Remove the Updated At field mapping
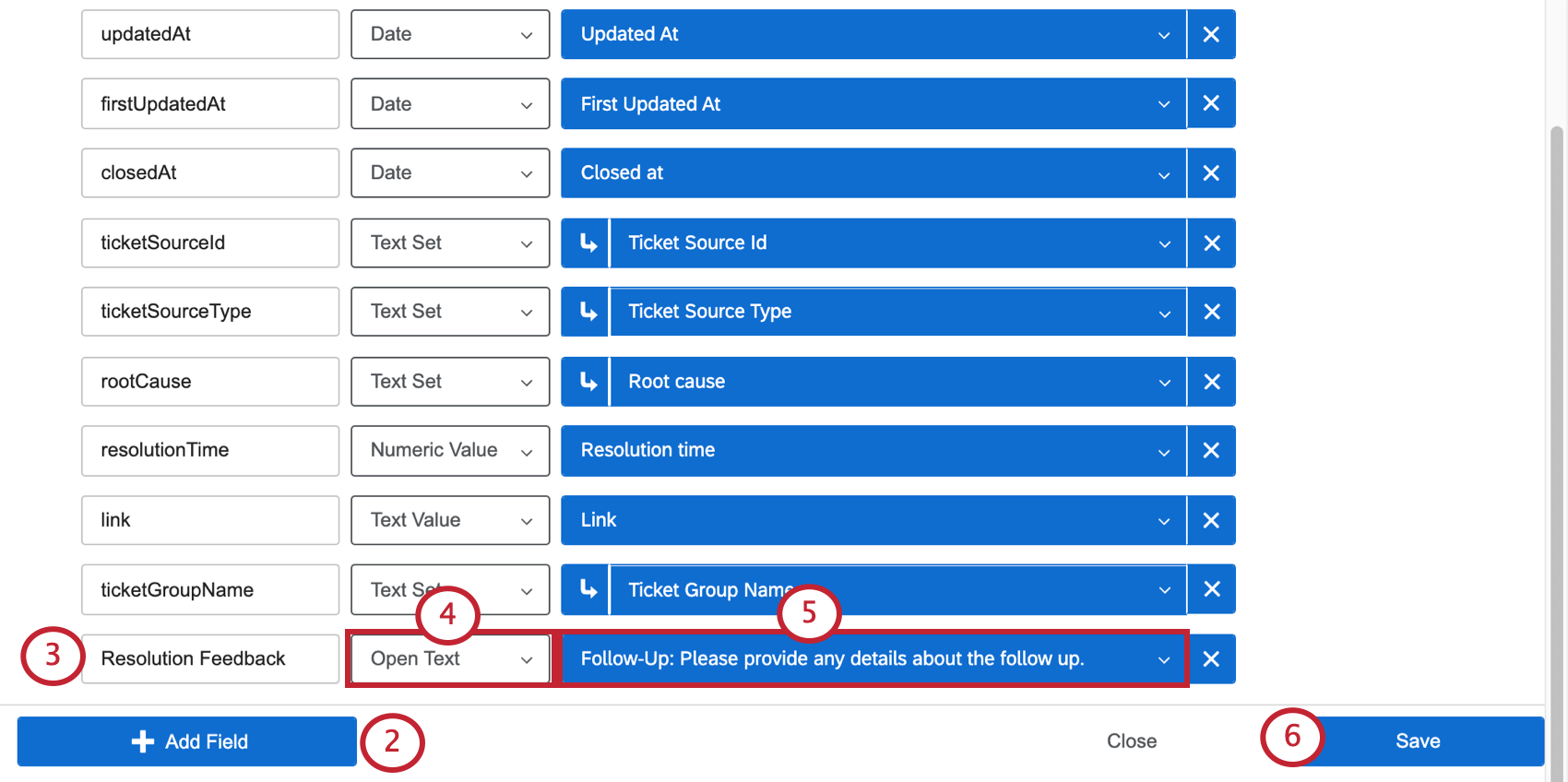Viewport: 1568px width, 782px height. (1211, 35)
